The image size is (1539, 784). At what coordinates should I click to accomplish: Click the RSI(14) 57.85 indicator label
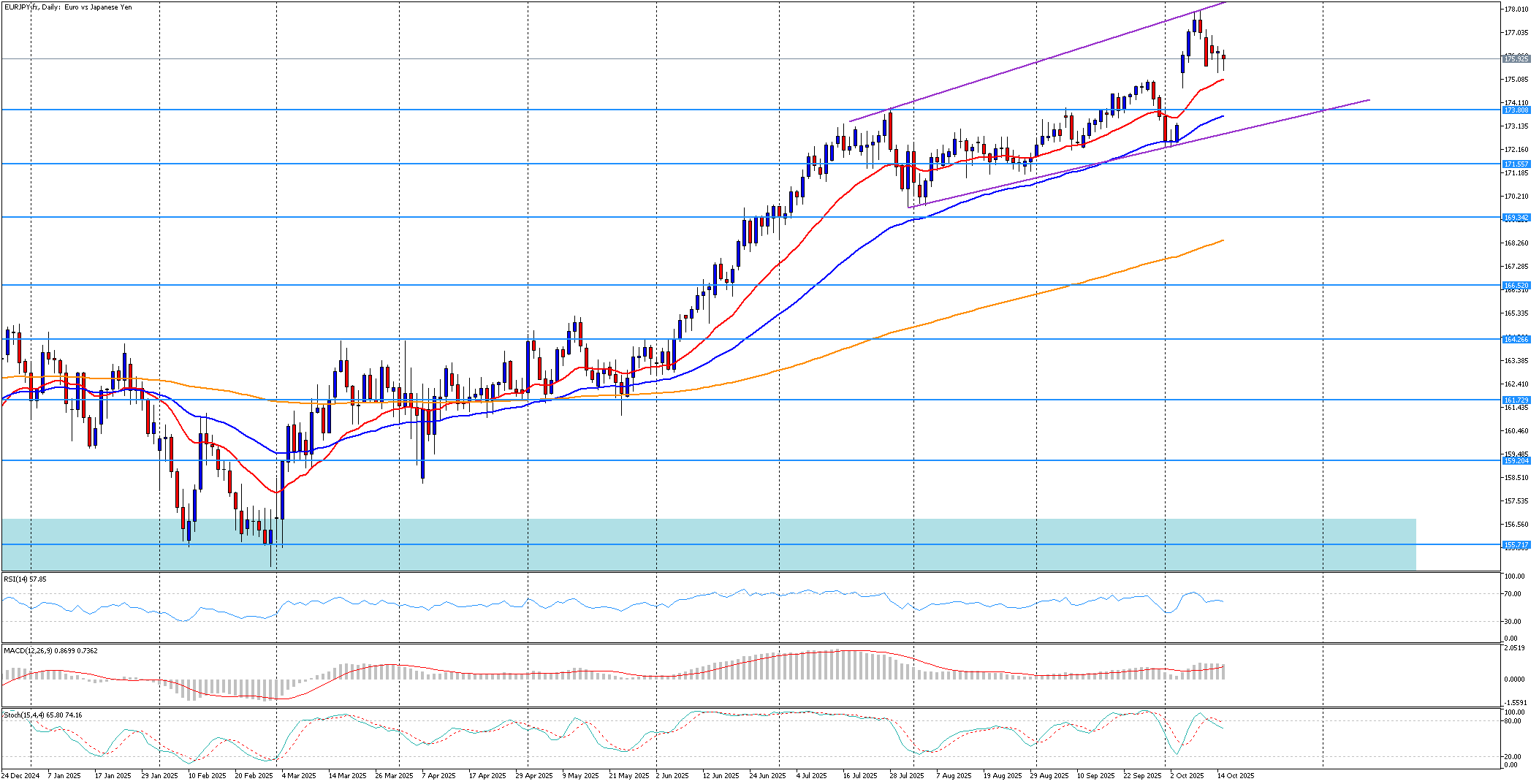pyautogui.click(x=26, y=579)
